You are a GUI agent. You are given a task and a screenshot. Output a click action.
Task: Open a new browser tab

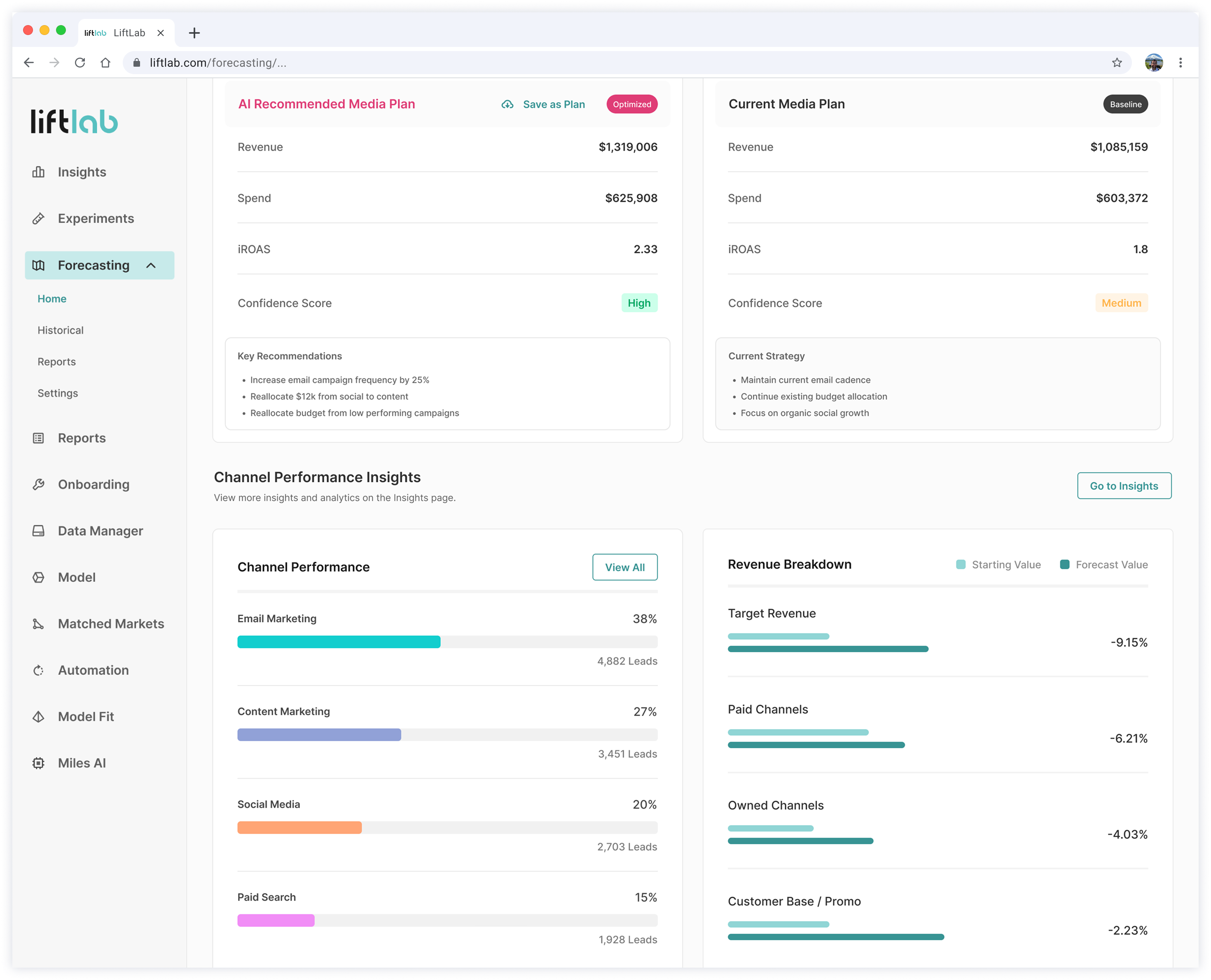(194, 33)
